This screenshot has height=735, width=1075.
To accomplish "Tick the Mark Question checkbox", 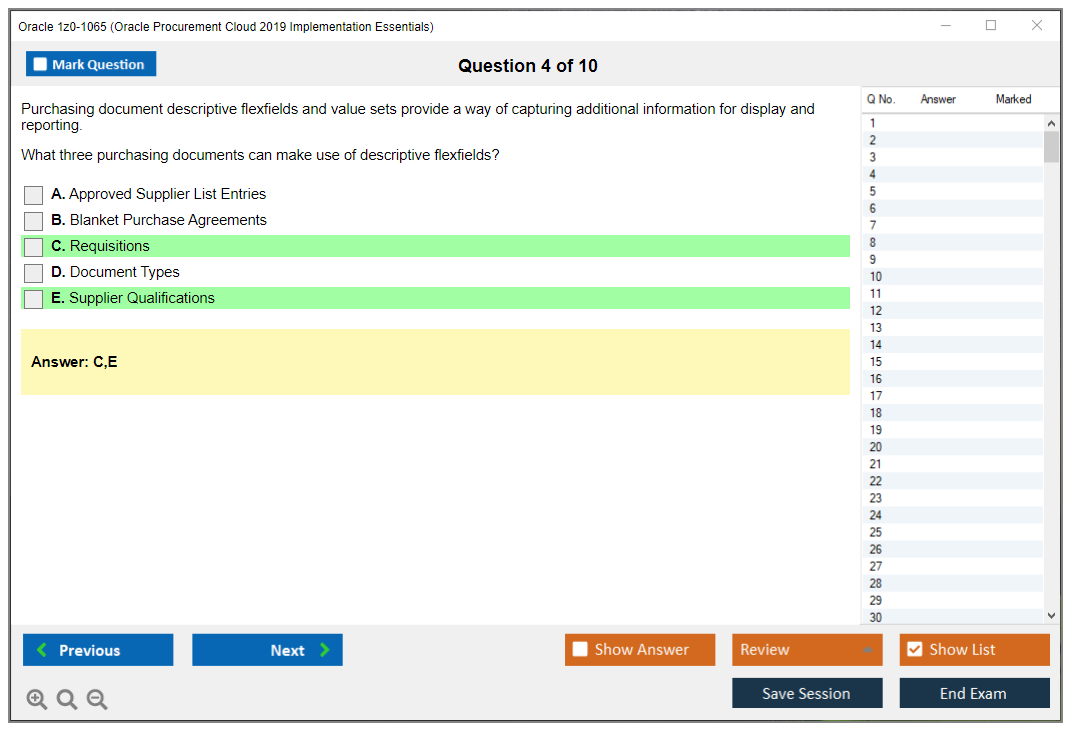I will click(x=41, y=65).
